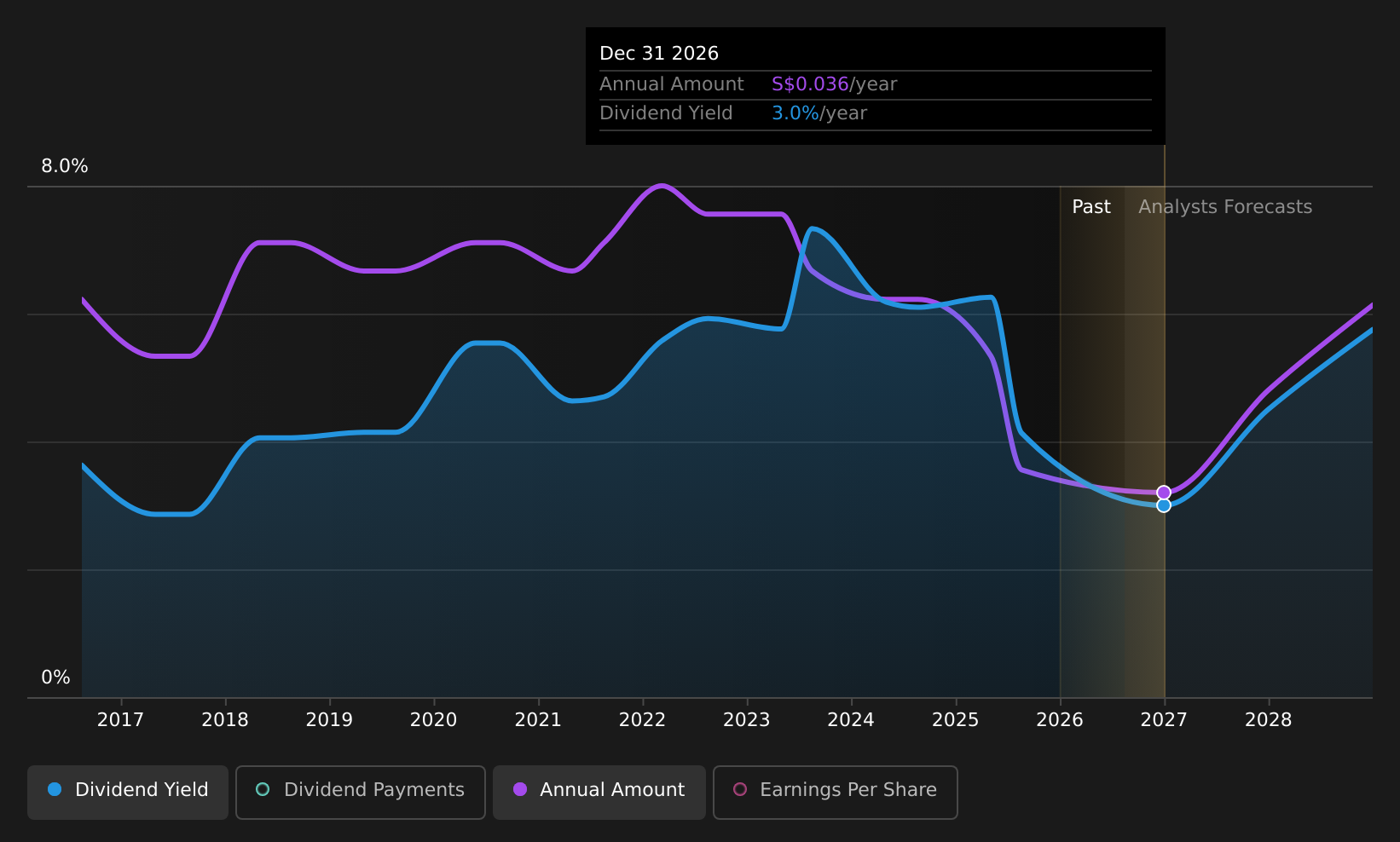Click the 2017 x-axis label
Viewport: 1400px width, 842px height.
point(120,720)
